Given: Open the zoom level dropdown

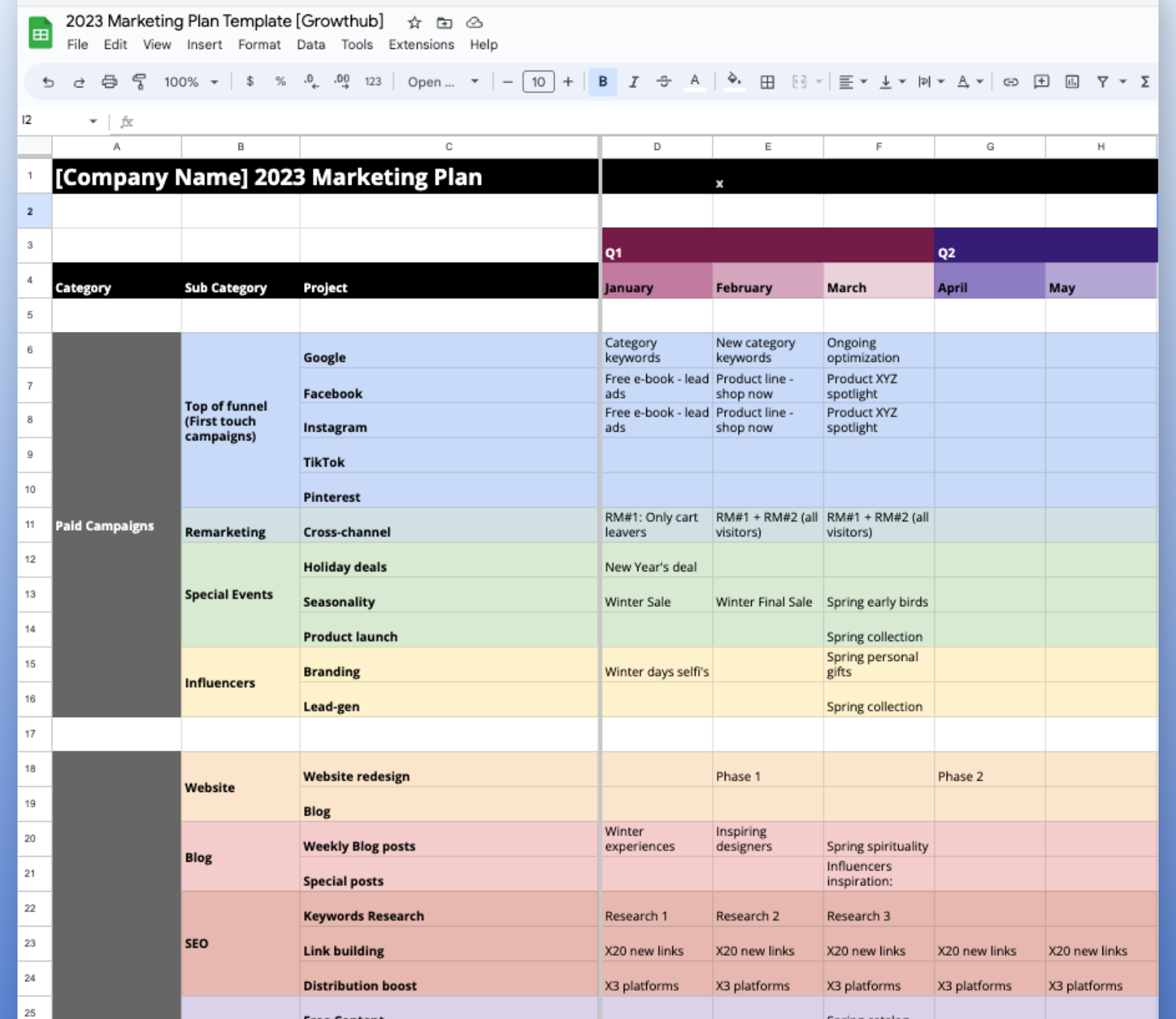Looking at the screenshot, I should (x=191, y=82).
